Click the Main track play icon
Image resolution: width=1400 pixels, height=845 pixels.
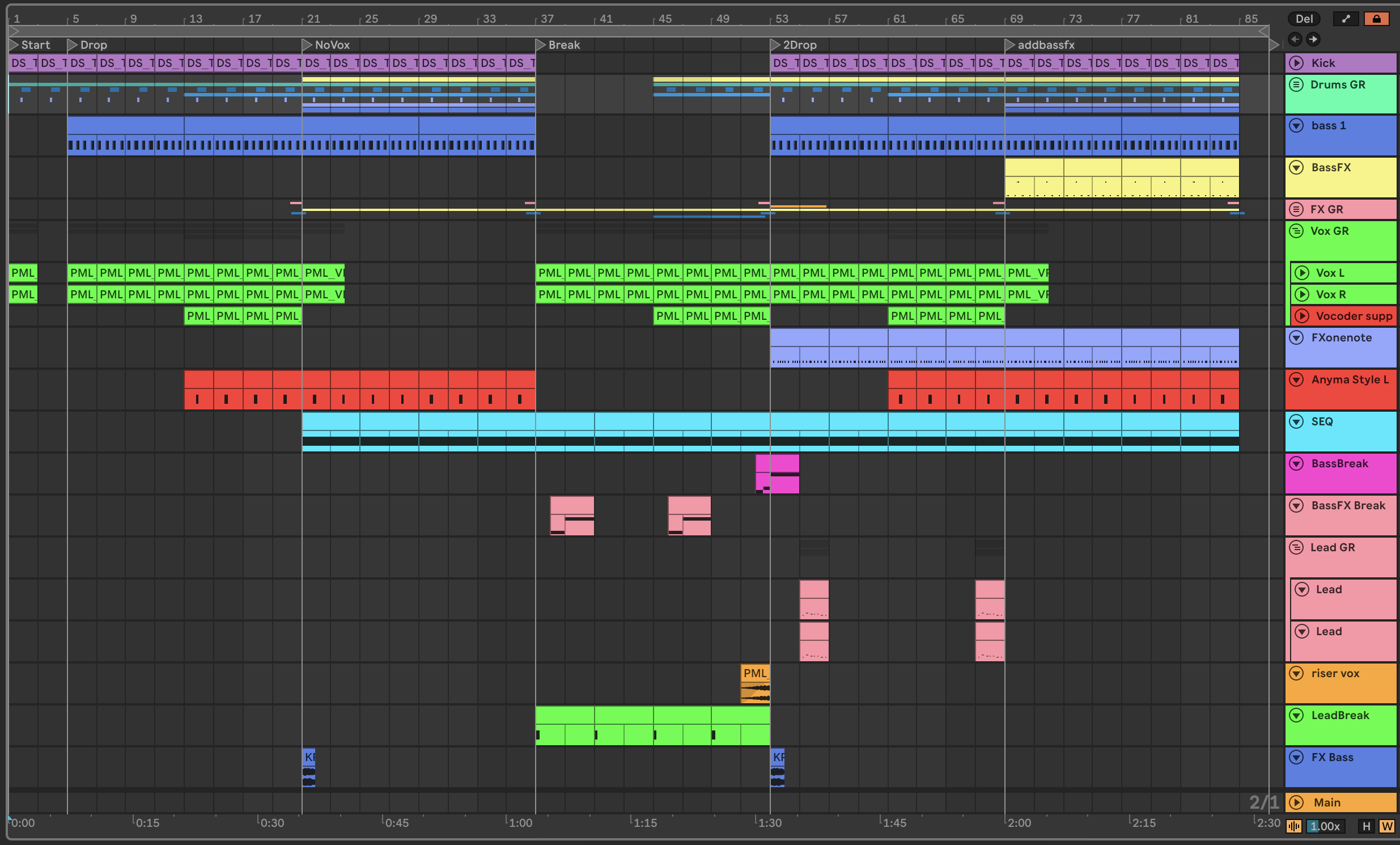pos(1296,802)
